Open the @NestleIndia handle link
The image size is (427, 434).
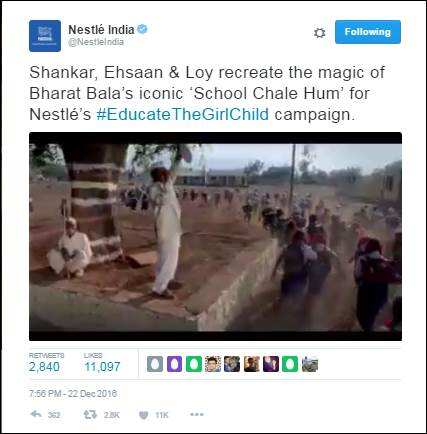pyautogui.click(x=96, y=42)
